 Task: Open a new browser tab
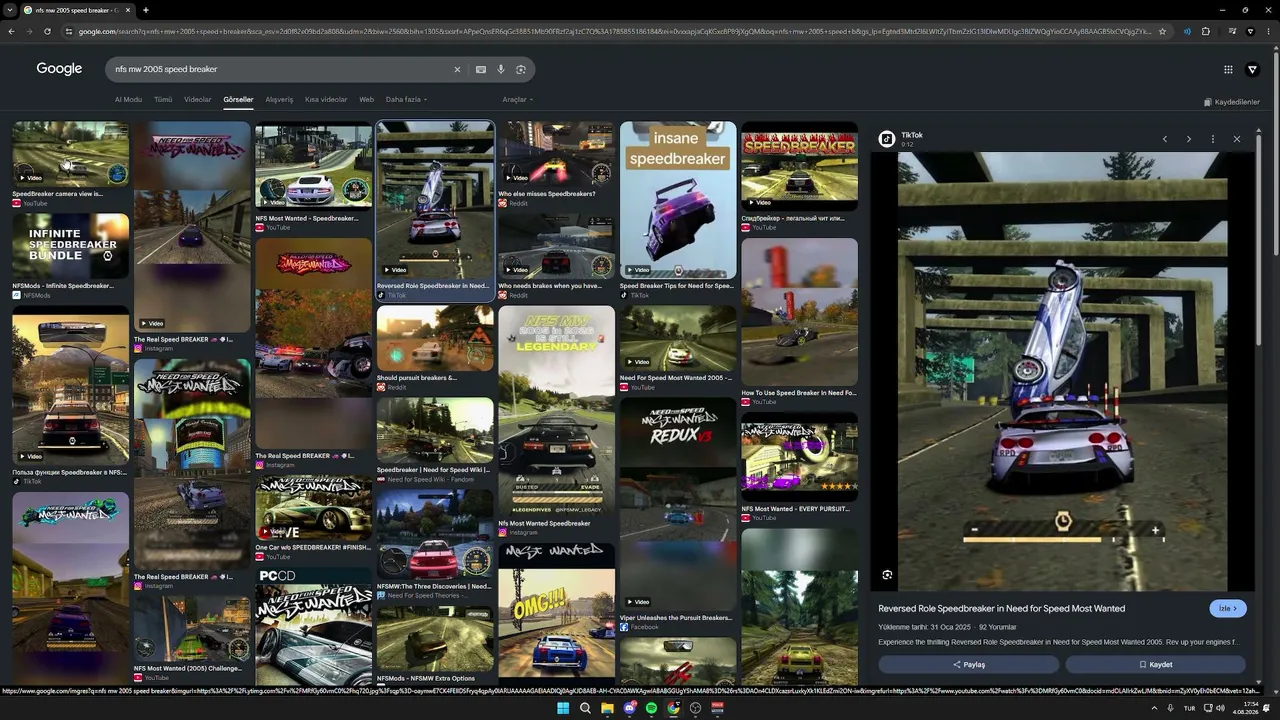pos(146,10)
